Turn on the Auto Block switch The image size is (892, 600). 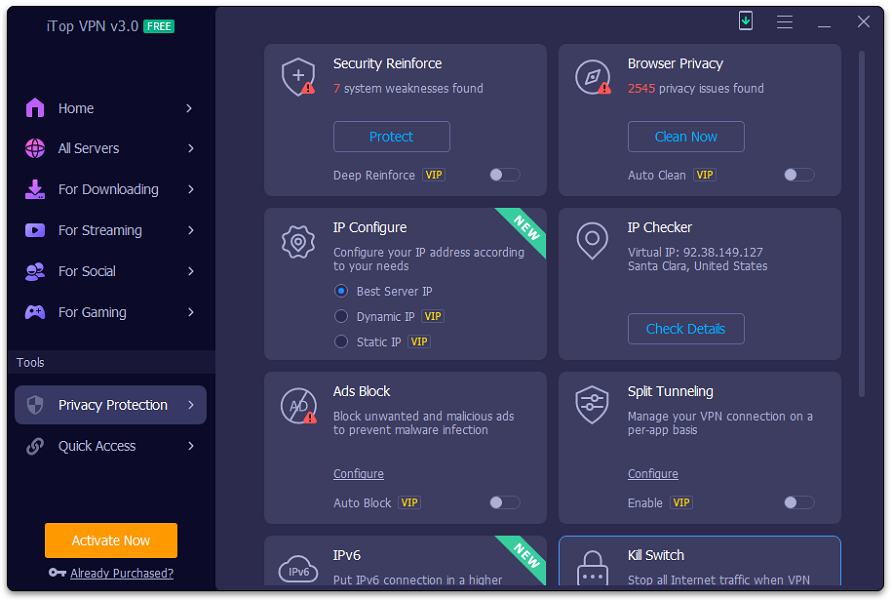coord(504,503)
